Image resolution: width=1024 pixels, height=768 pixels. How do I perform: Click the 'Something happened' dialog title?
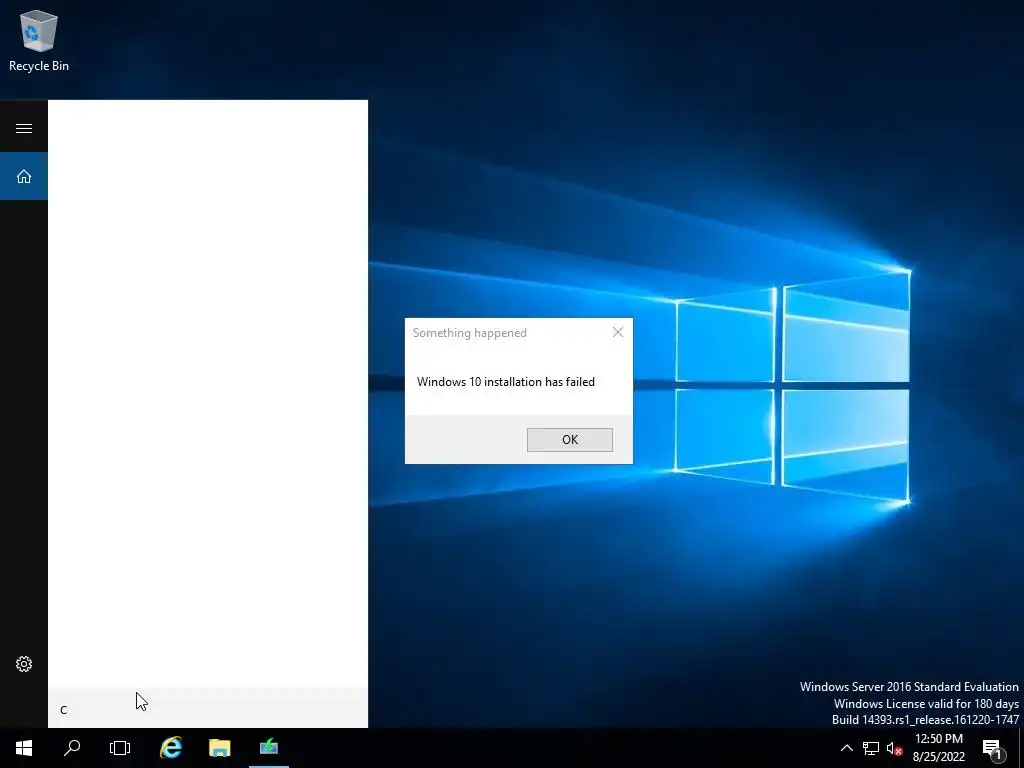tap(470, 333)
